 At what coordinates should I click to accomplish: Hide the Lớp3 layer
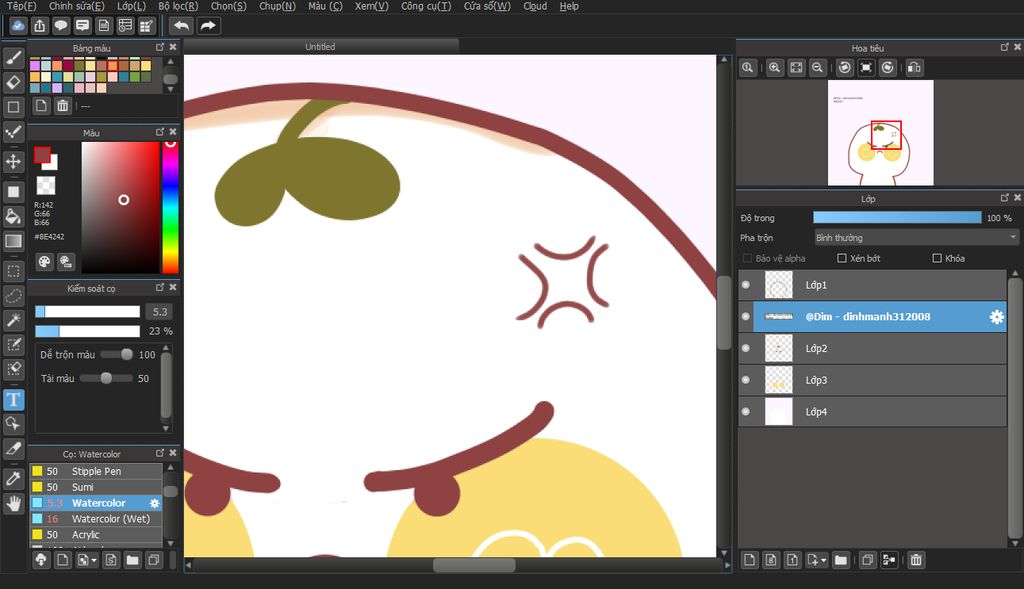[x=746, y=380]
